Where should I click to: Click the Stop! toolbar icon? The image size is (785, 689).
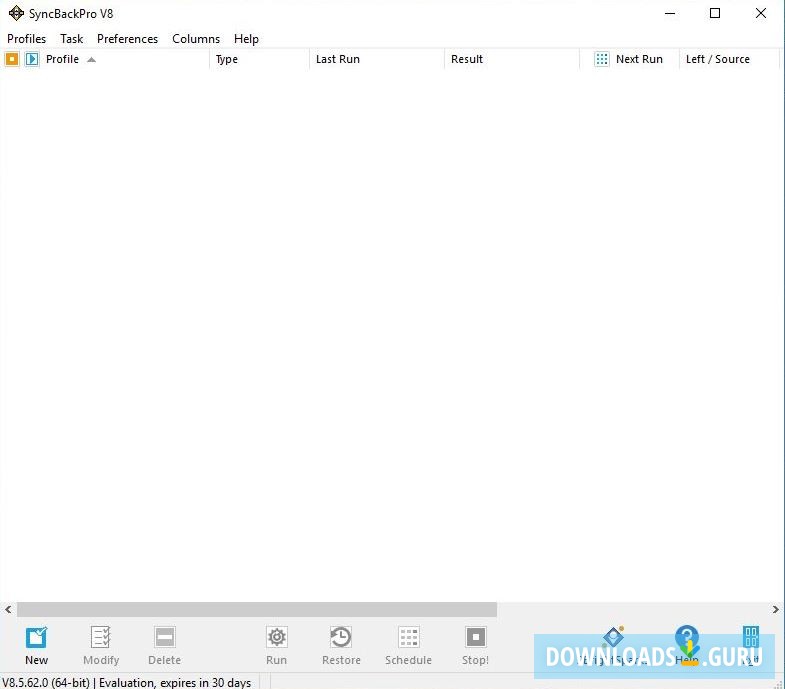476,637
